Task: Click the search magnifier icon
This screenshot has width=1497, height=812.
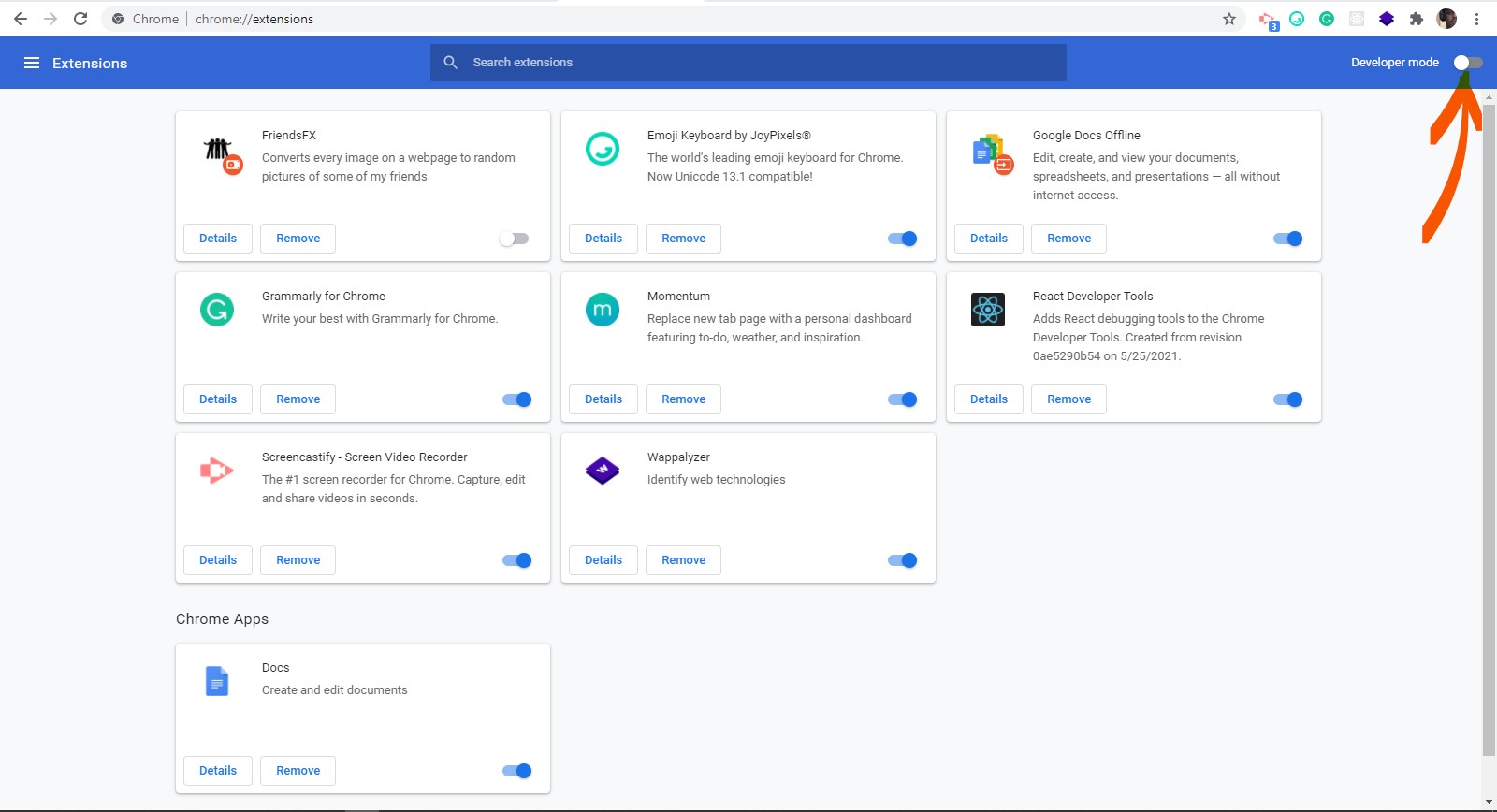Action: tap(450, 63)
